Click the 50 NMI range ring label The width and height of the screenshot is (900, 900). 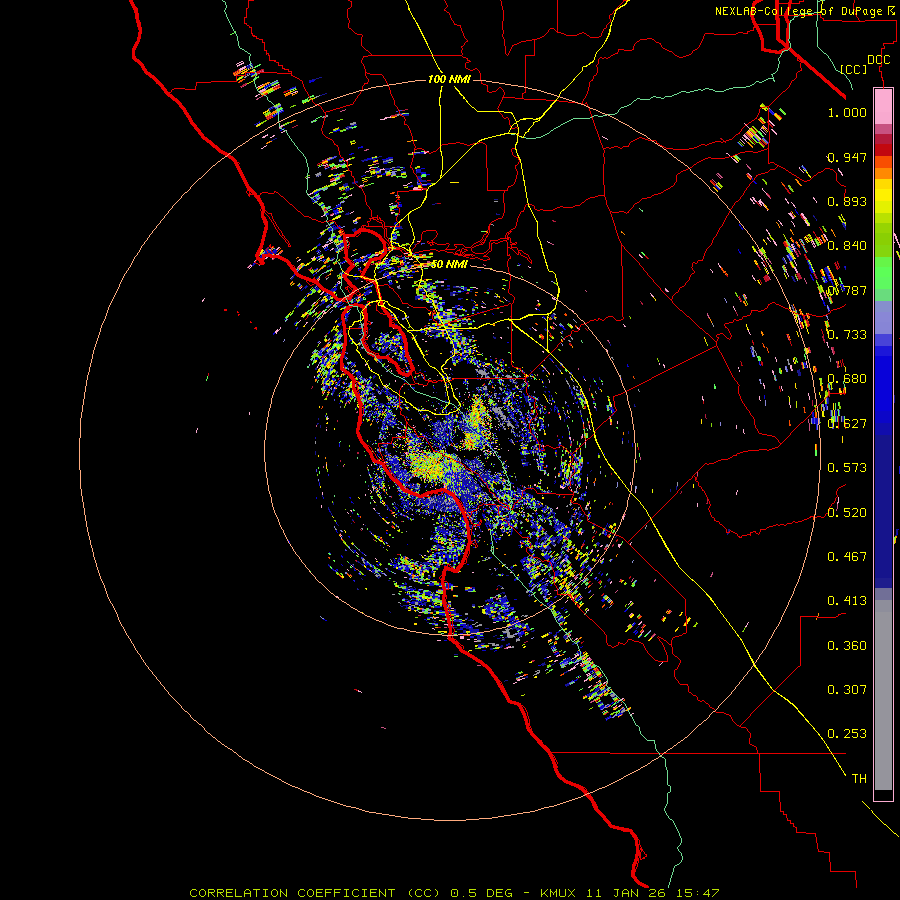pos(449,264)
